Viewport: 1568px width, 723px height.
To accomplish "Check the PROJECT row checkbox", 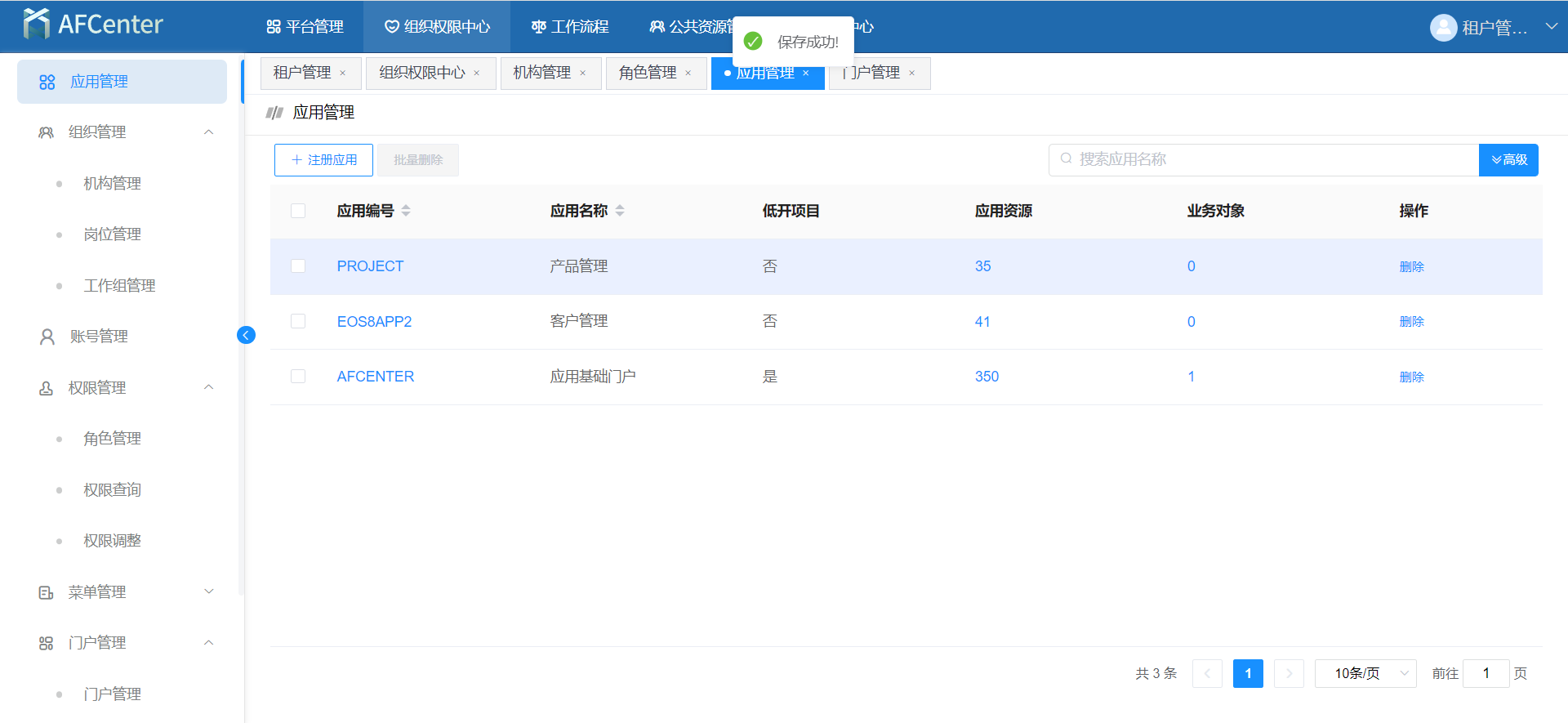I will point(298,266).
